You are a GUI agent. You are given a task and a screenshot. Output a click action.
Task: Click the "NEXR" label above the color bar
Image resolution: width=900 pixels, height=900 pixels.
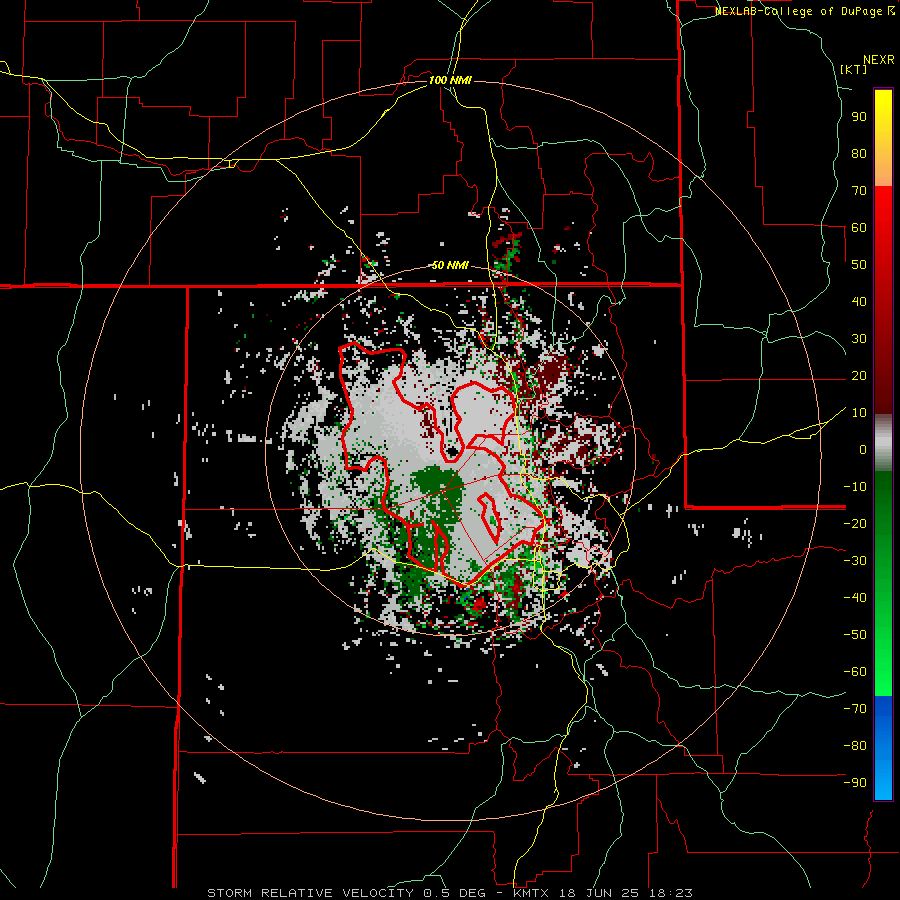pos(879,60)
